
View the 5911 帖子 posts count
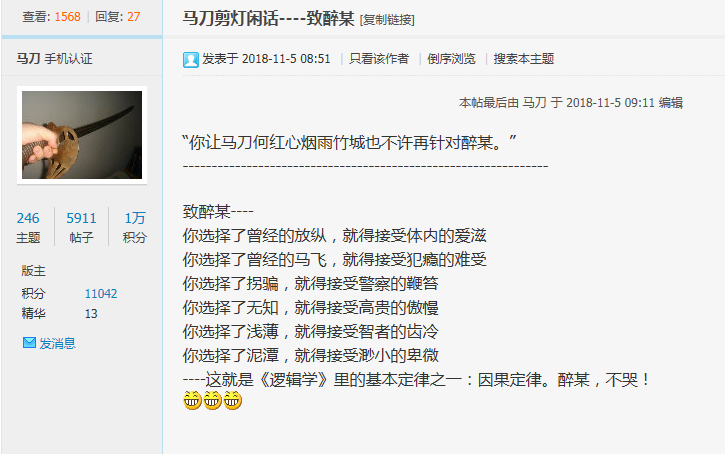(81, 227)
